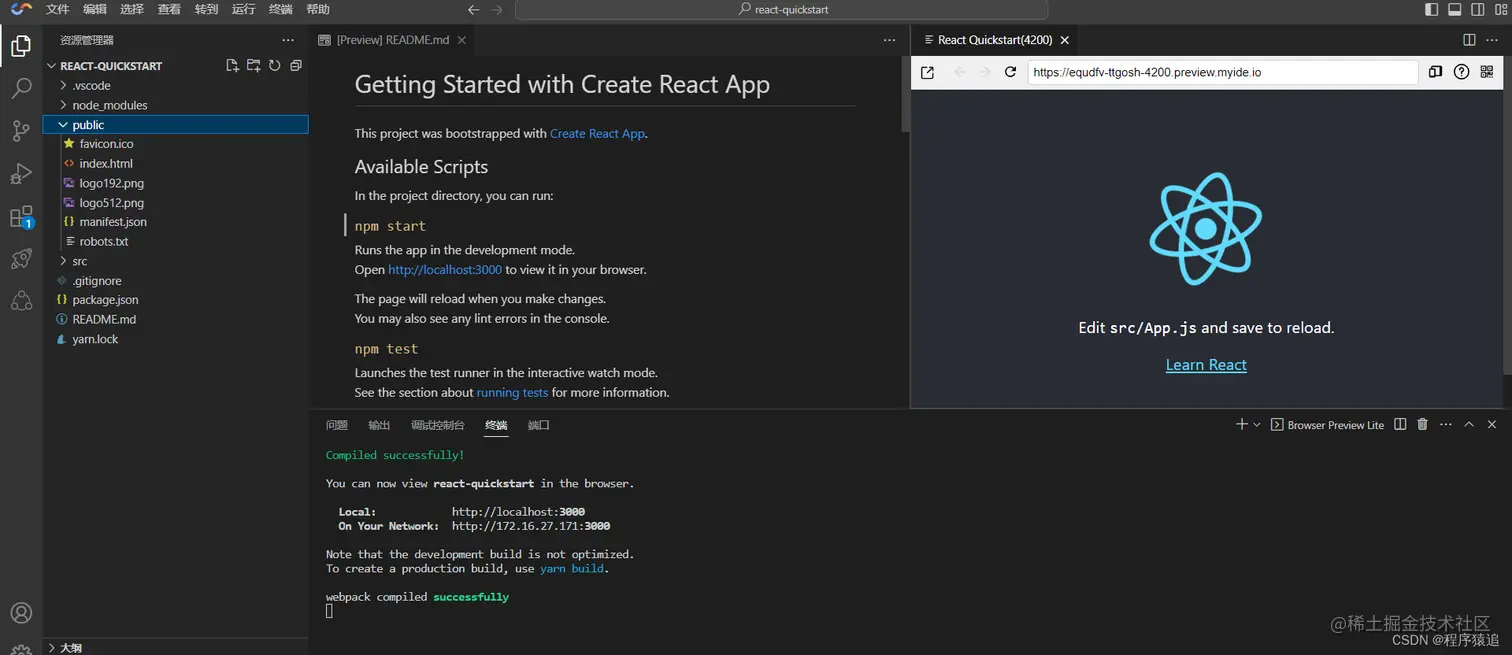Follow the Create React App link
The width and height of the screenshot is (1512, 655).
597,133
